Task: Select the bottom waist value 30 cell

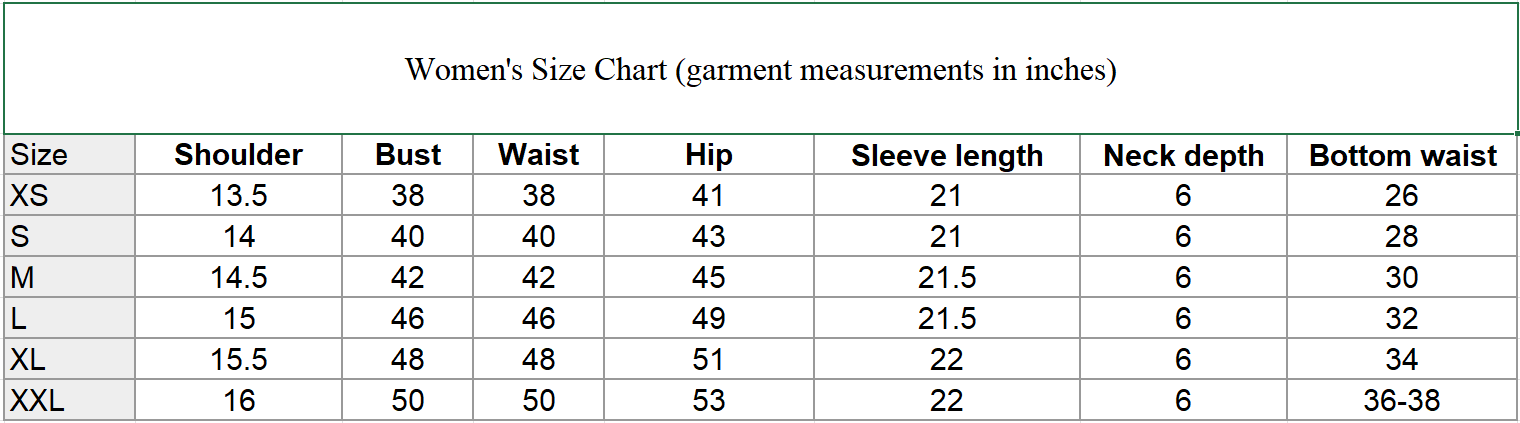Action: coord(1402,277)
